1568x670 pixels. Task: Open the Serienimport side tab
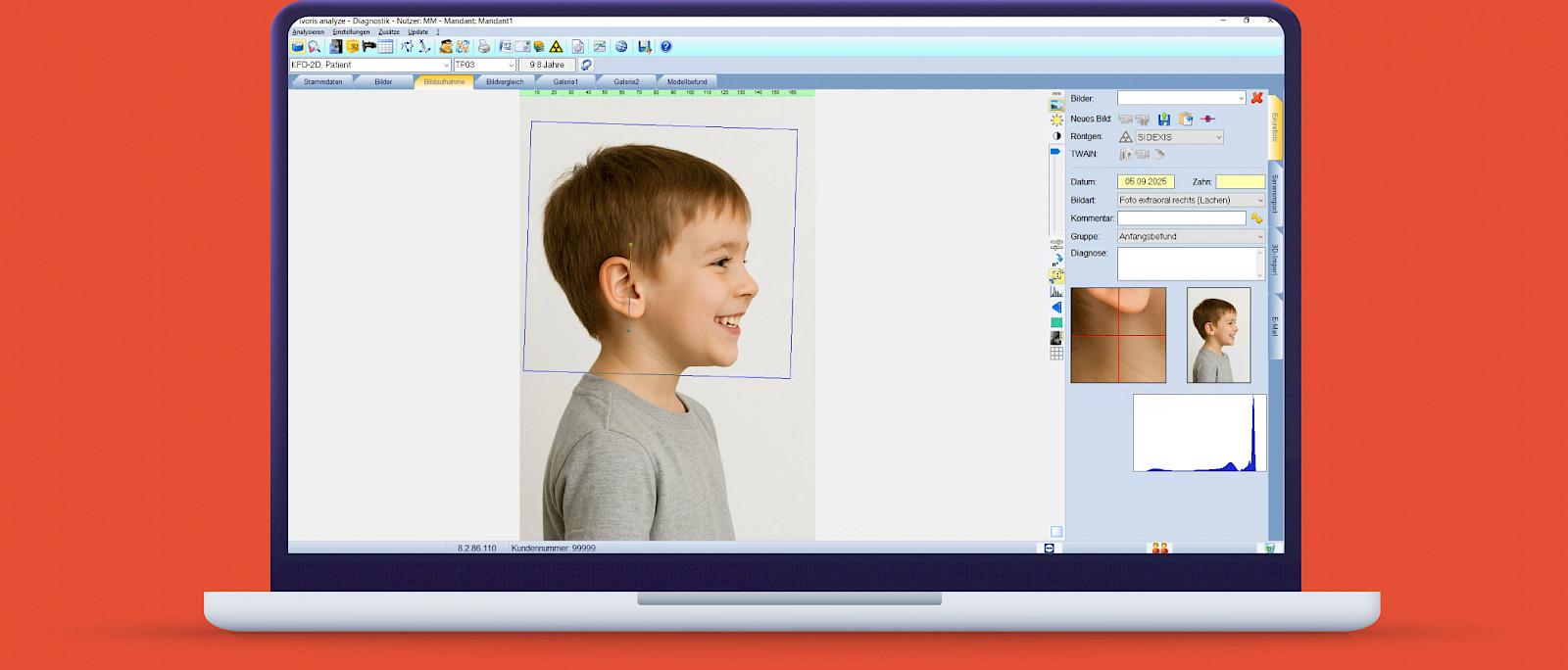(x=1275, y=194)
